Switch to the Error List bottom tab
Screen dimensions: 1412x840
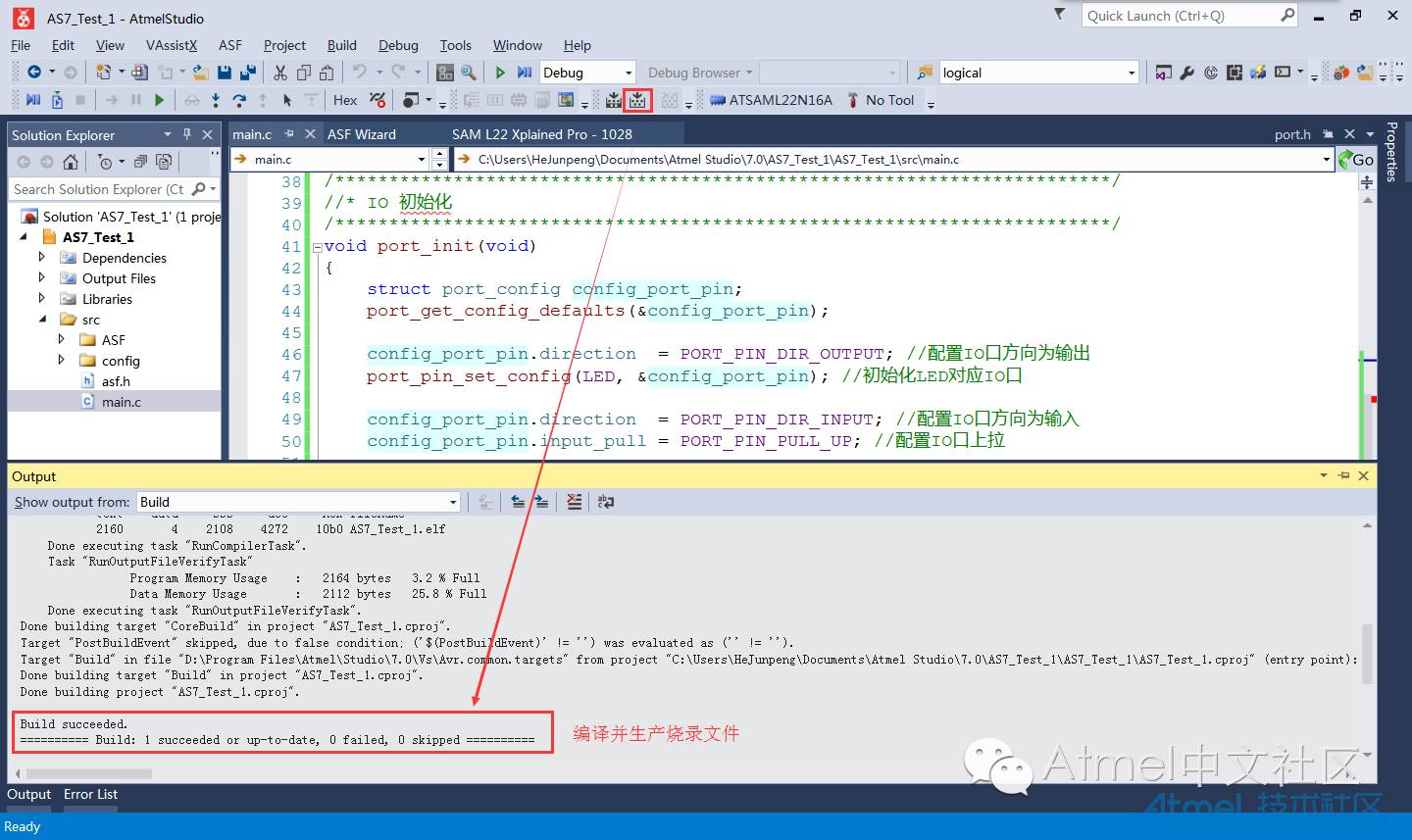point(90,795)
